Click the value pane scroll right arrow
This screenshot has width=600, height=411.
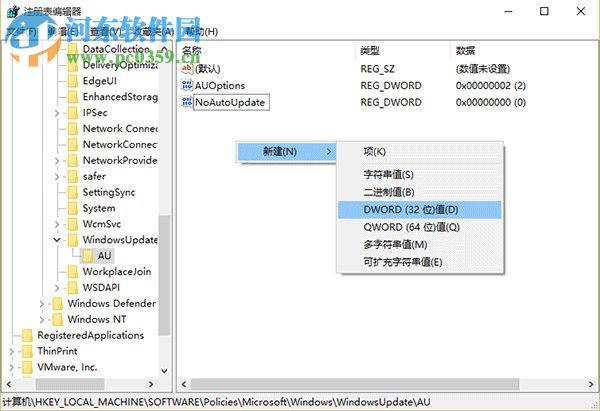click(591, 384)
